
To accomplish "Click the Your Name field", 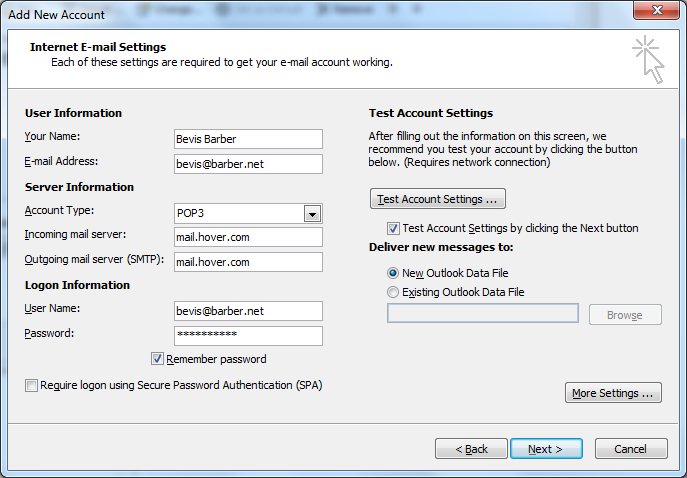I will [x=248, y=139].
